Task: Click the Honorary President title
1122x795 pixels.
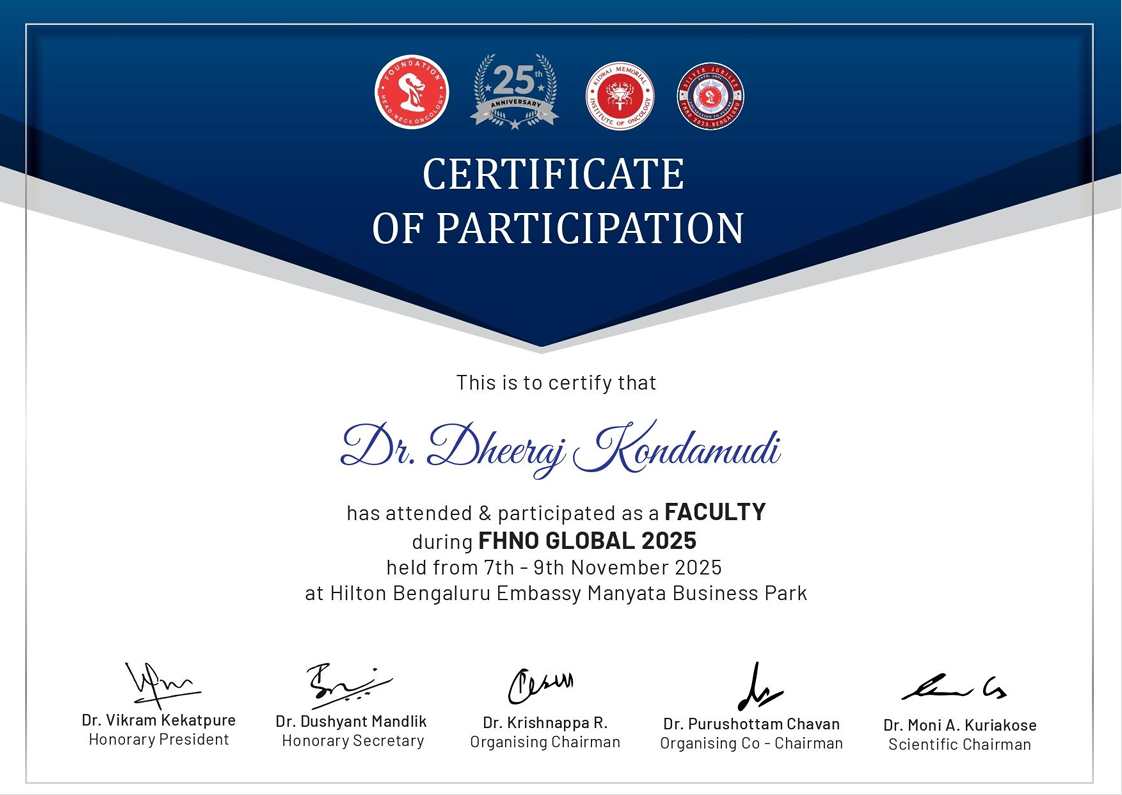Action: pyautogui.click(x=159, y=740)
